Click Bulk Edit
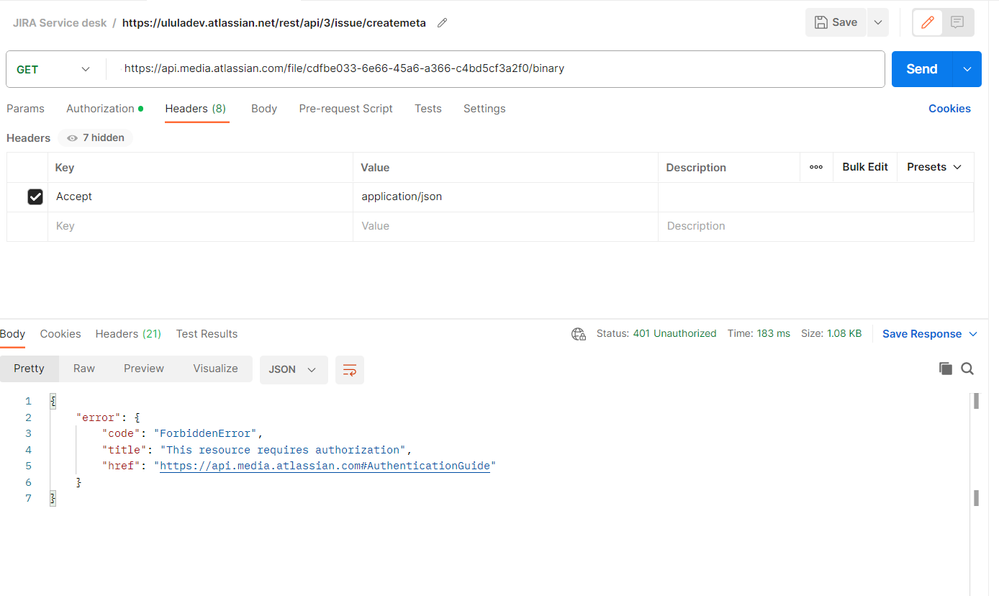This screenshot has width=999, height=596. pos(865,167)
